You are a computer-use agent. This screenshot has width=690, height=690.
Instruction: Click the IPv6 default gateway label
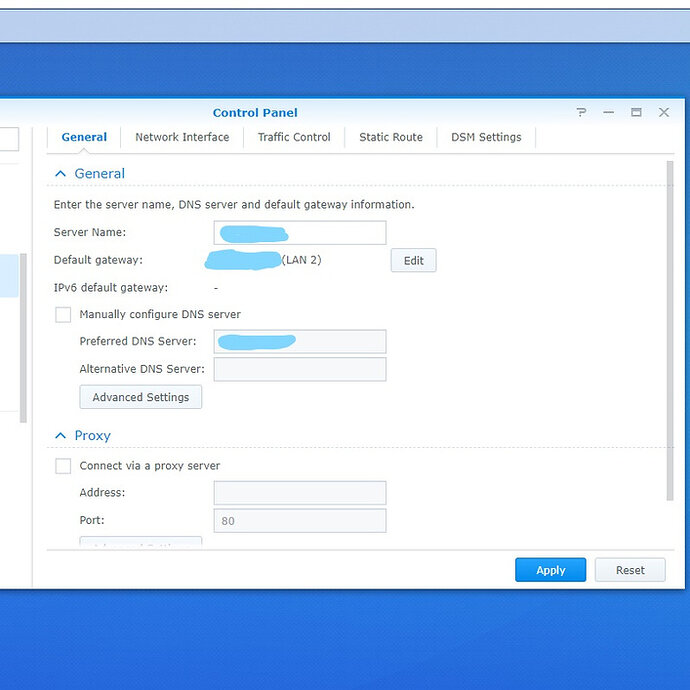coord(111,288)
